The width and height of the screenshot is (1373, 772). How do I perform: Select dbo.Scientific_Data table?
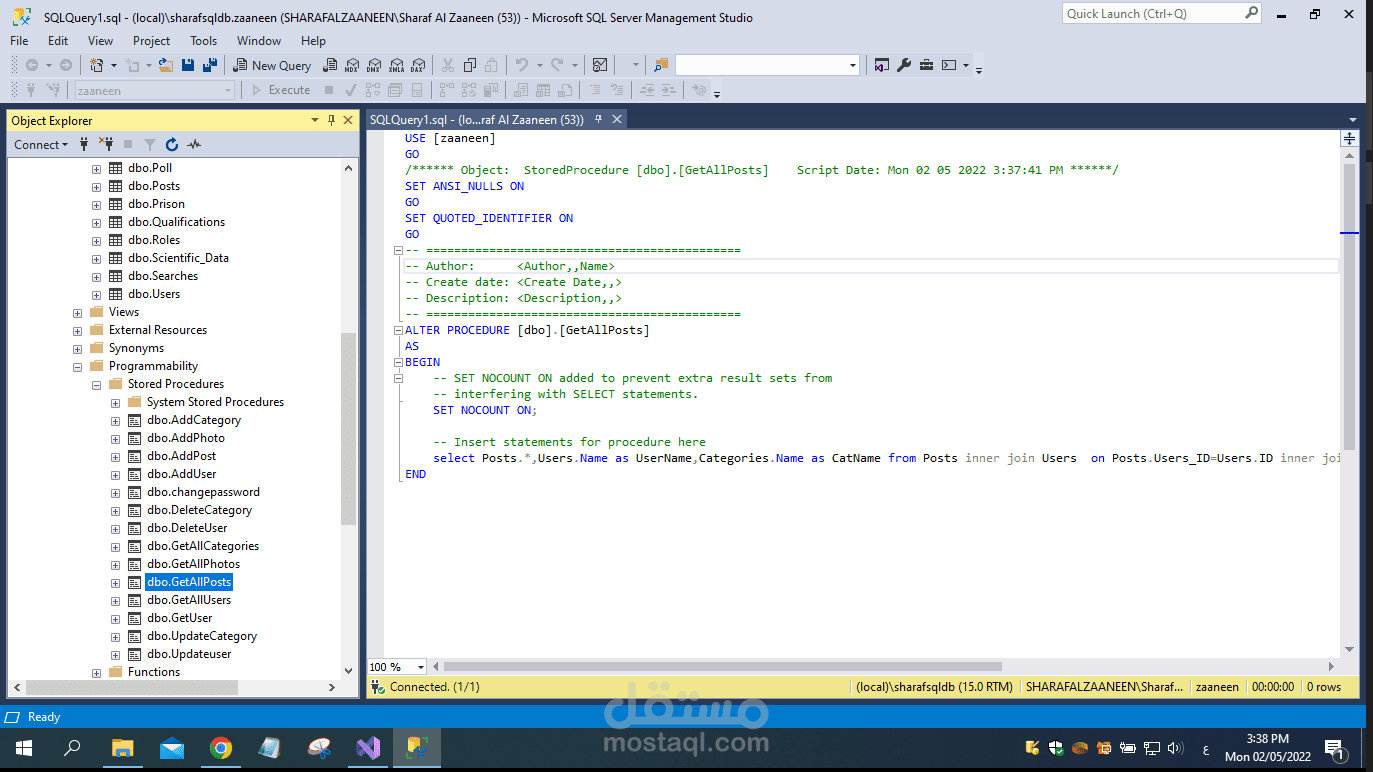178,258
